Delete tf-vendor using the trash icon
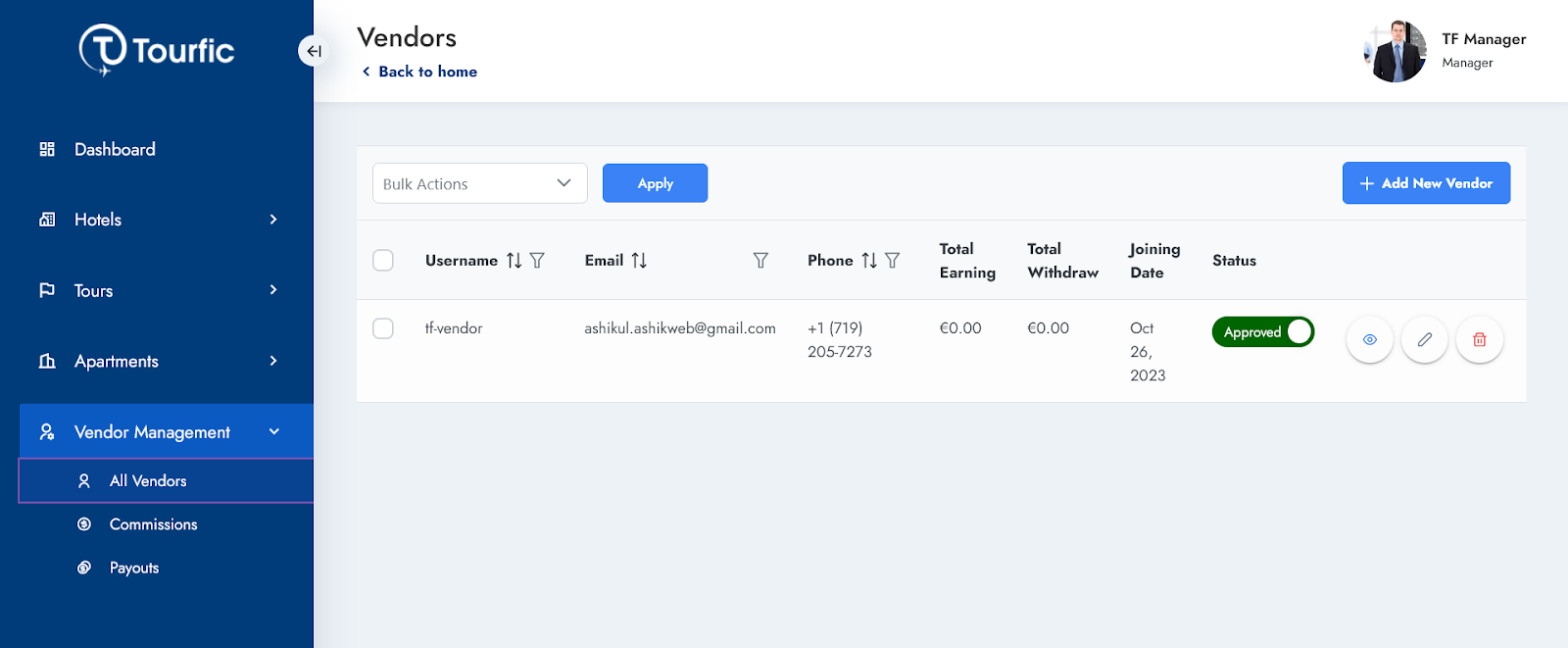The image size is (1568, 648). [x=1479, y=339]
